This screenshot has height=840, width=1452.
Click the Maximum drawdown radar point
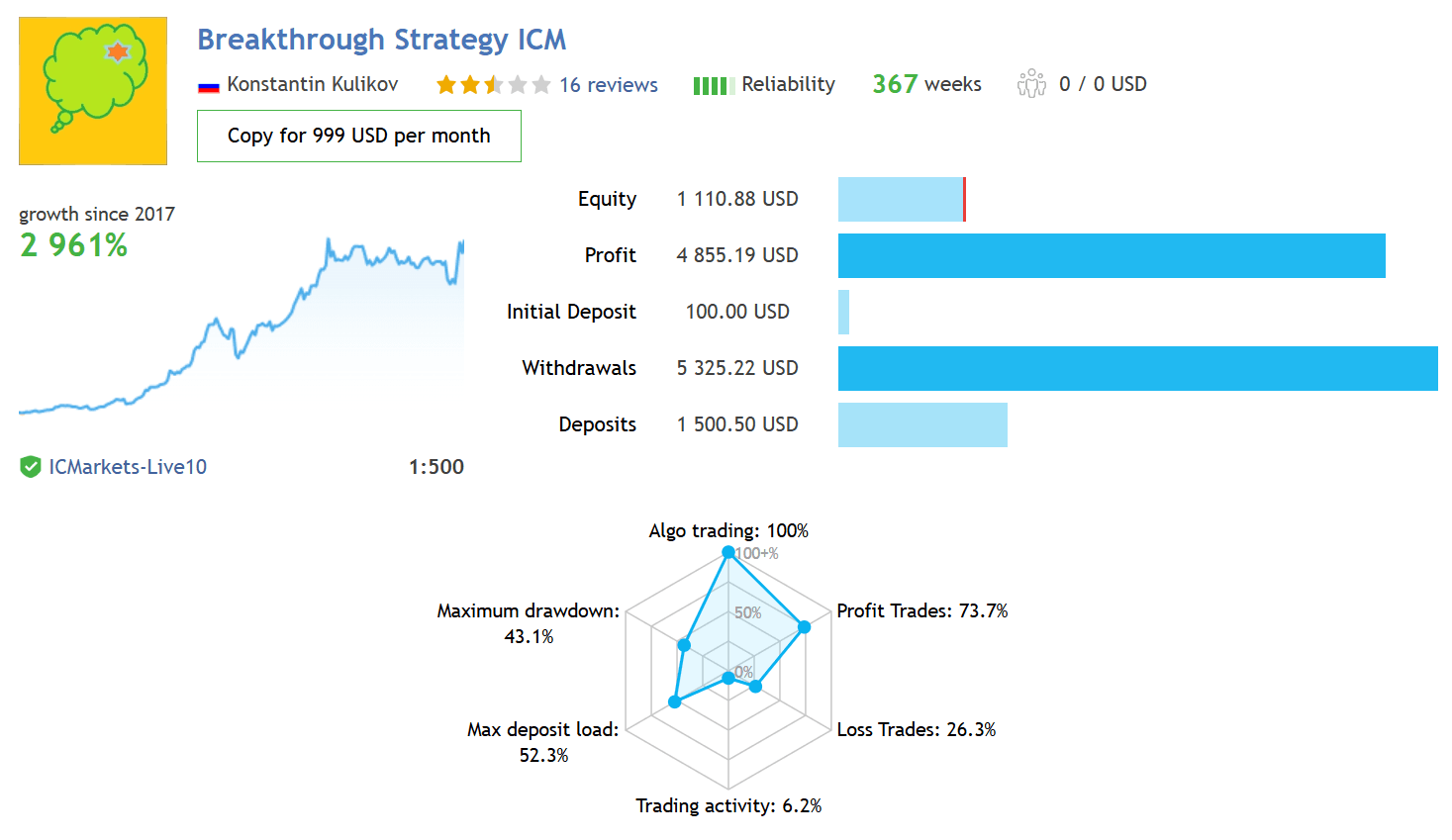click(x=684, y=645)
